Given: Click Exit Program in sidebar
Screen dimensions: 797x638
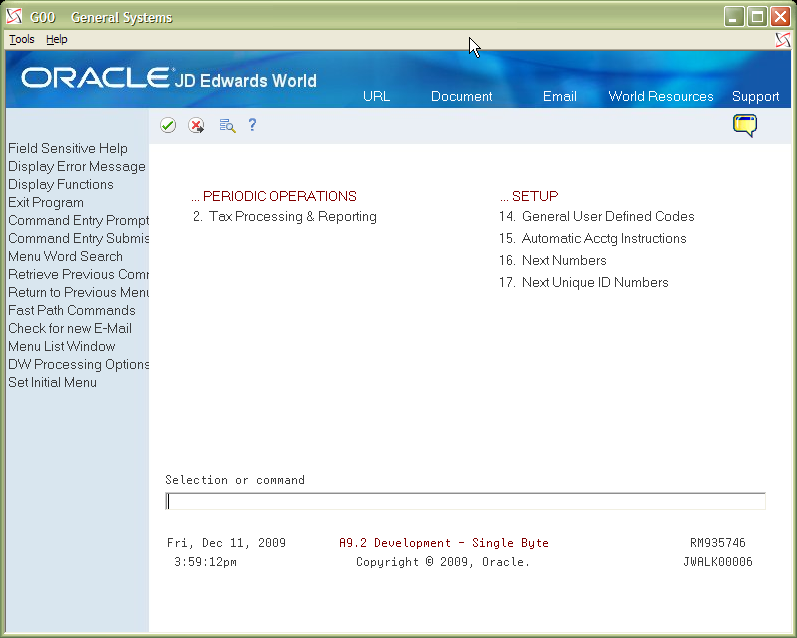Looking at the screenshot, I should pos(46,202).
